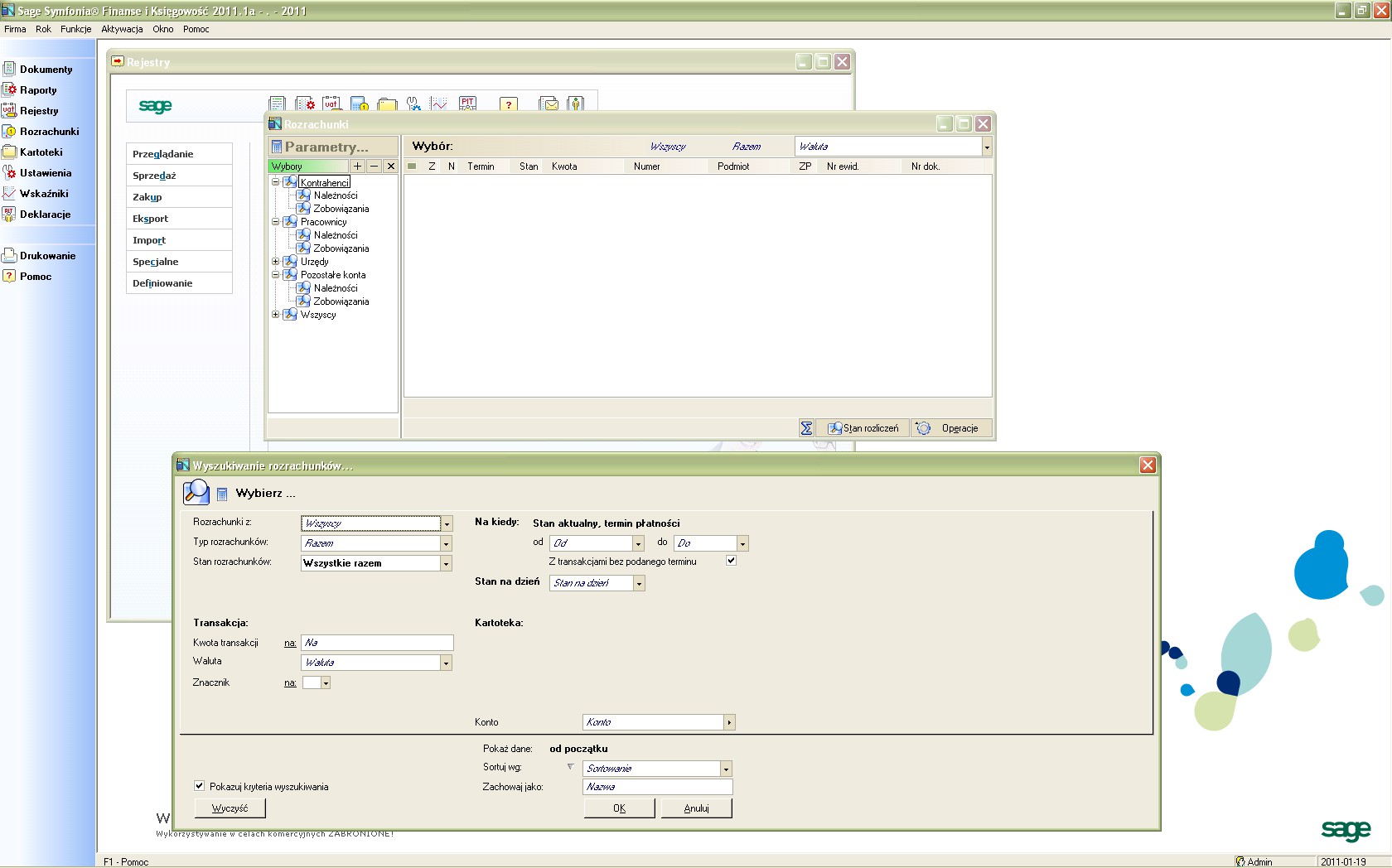The height and width of the screenshot is (868, 1392).
Task: Open the 'Stan rozrachunków' dropdown
Action: [x=446, y=564]
